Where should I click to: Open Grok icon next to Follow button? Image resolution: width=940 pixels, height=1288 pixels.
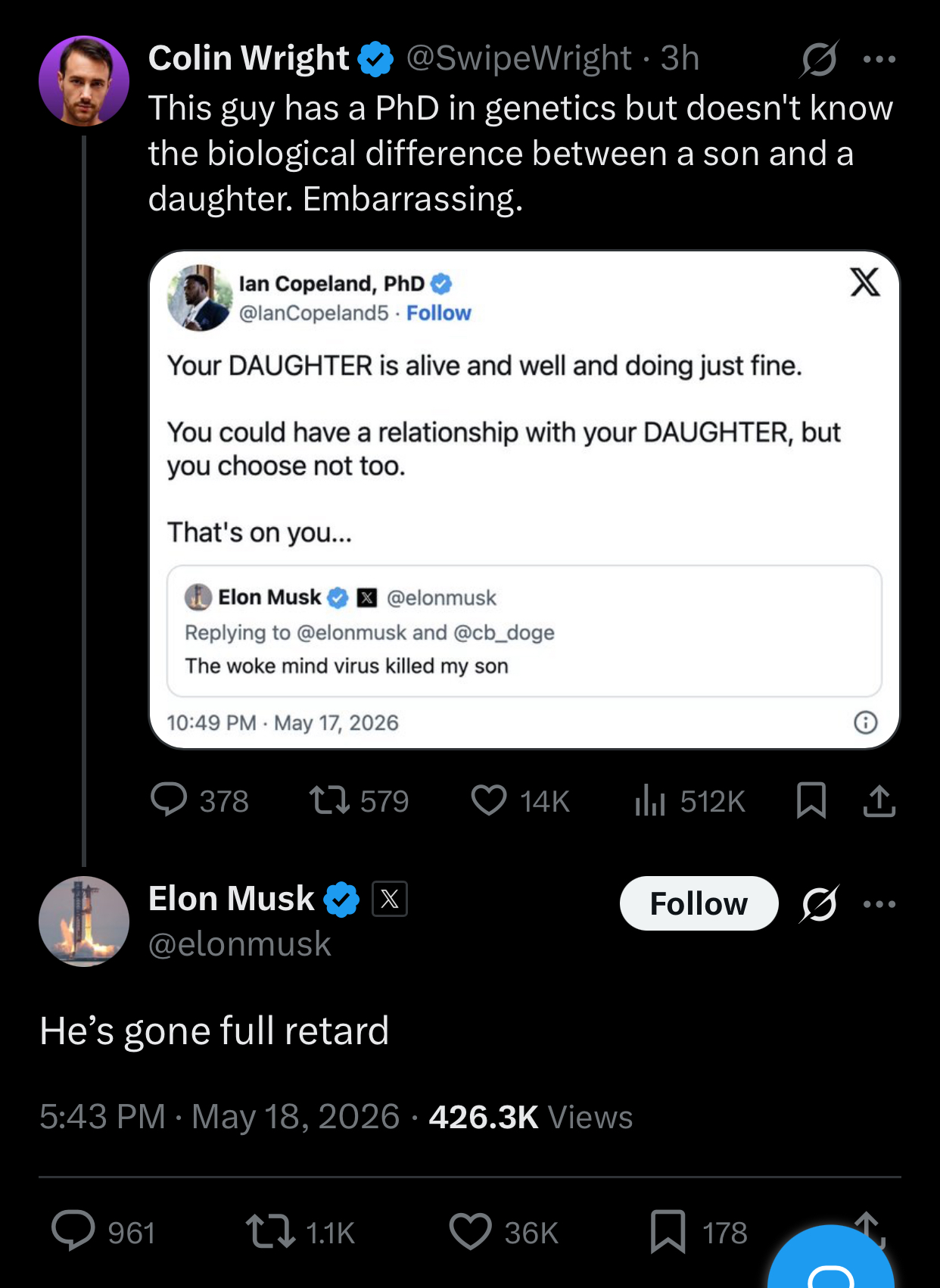[819, 903]
